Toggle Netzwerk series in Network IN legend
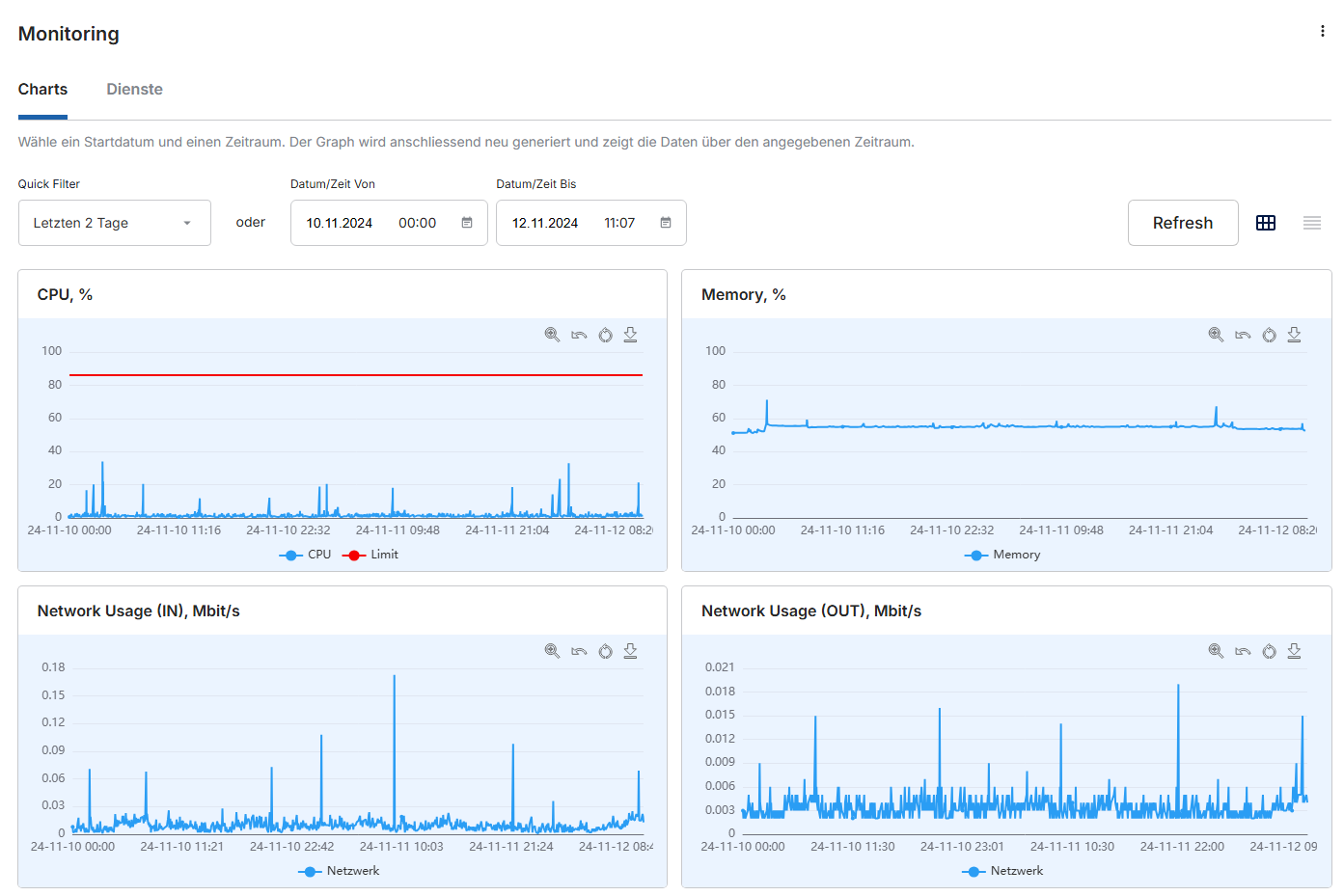The image size is (1344, 896). coord(339,871)
